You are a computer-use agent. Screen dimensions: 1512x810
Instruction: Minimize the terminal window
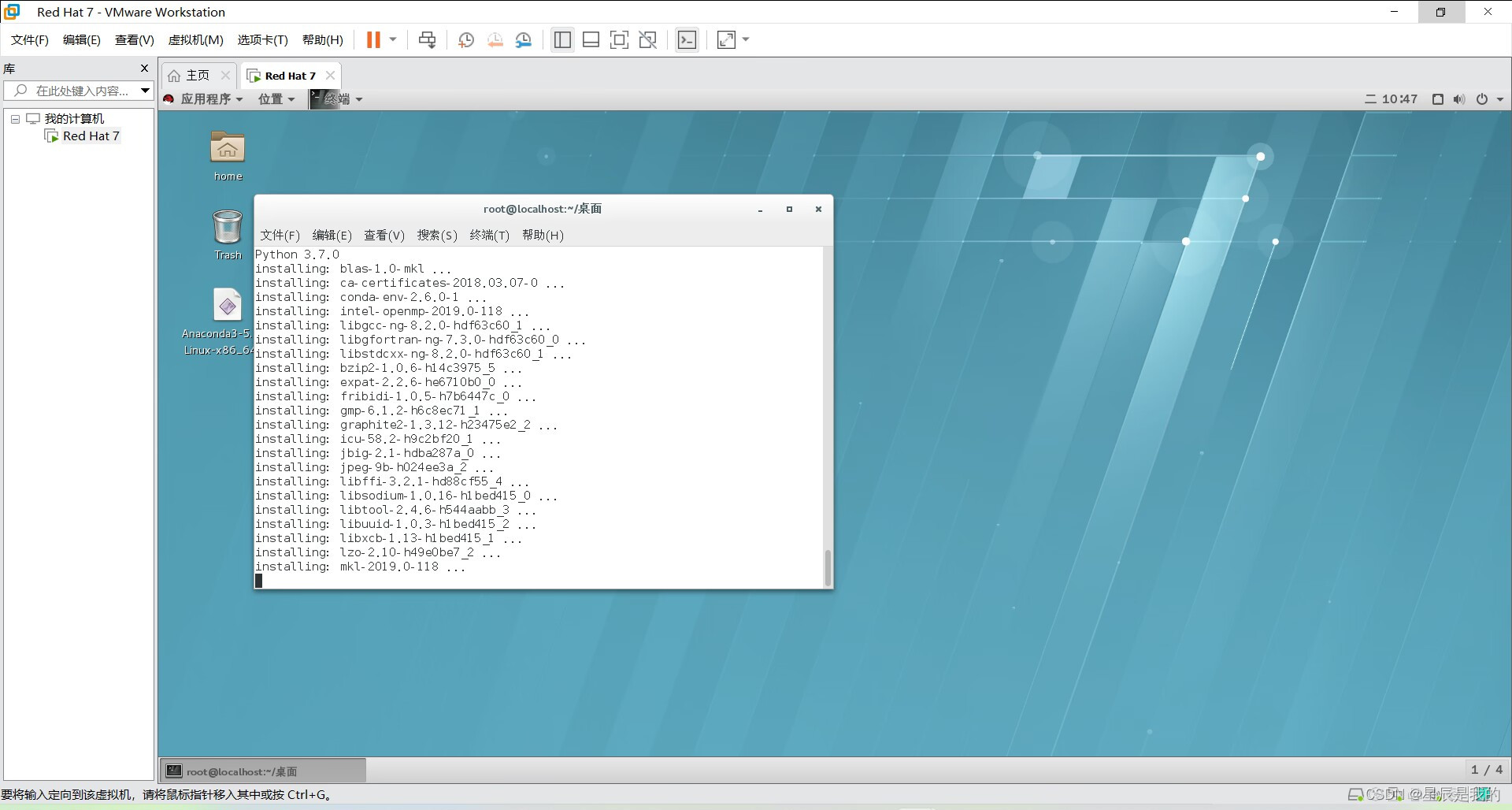tap(760, 210)
